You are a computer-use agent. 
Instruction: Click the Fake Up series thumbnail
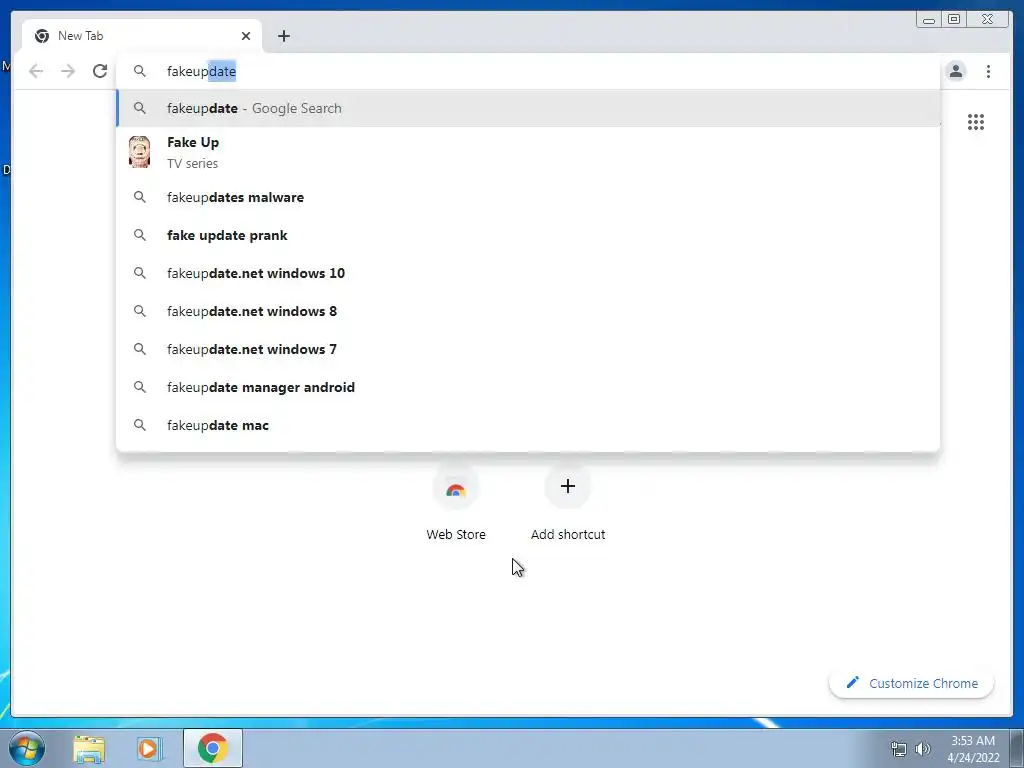pyautogui.click(x=139, y=152)
